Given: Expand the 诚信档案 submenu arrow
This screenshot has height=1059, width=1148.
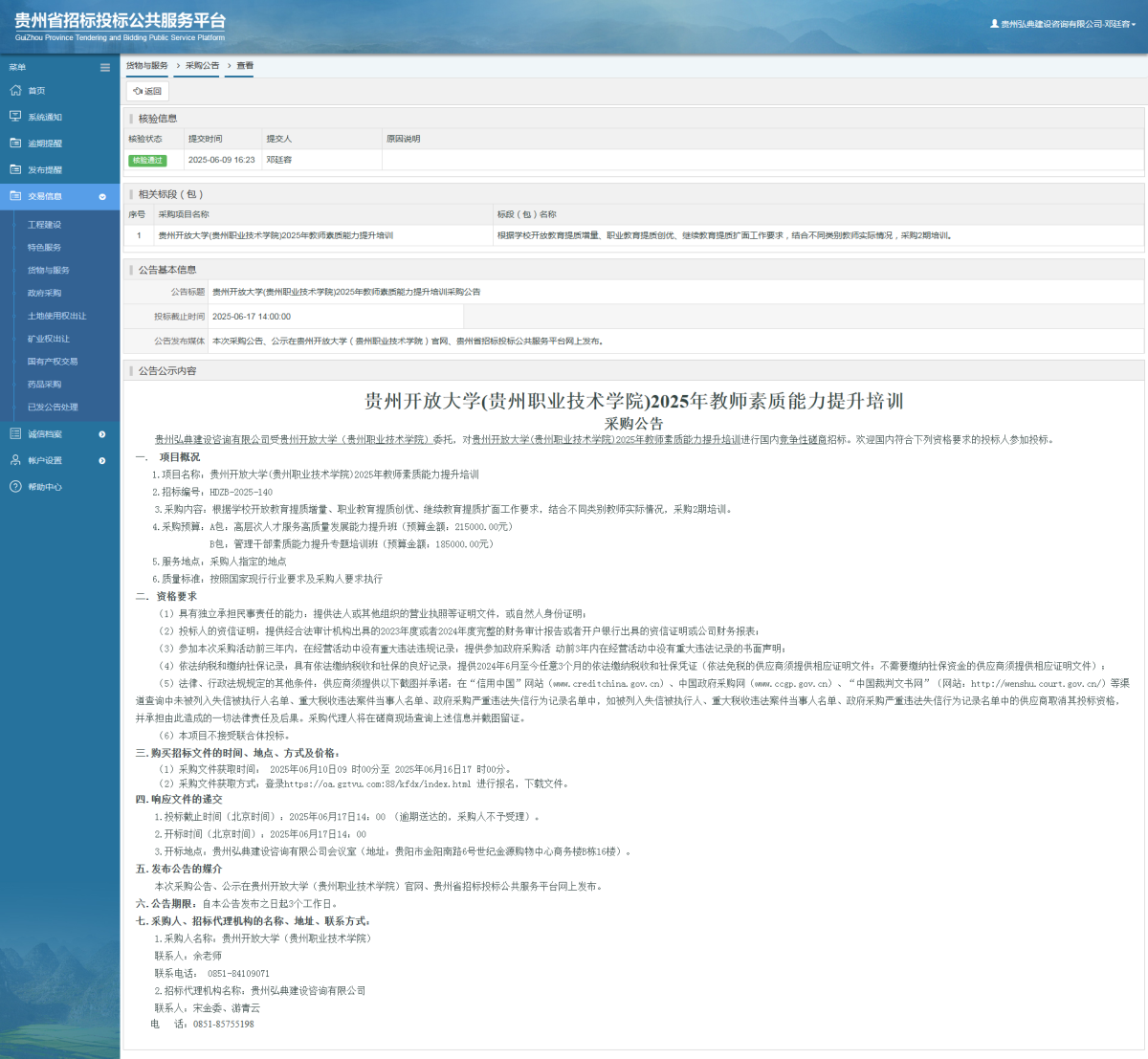Looking at the screenshot, I should point(102,434).
